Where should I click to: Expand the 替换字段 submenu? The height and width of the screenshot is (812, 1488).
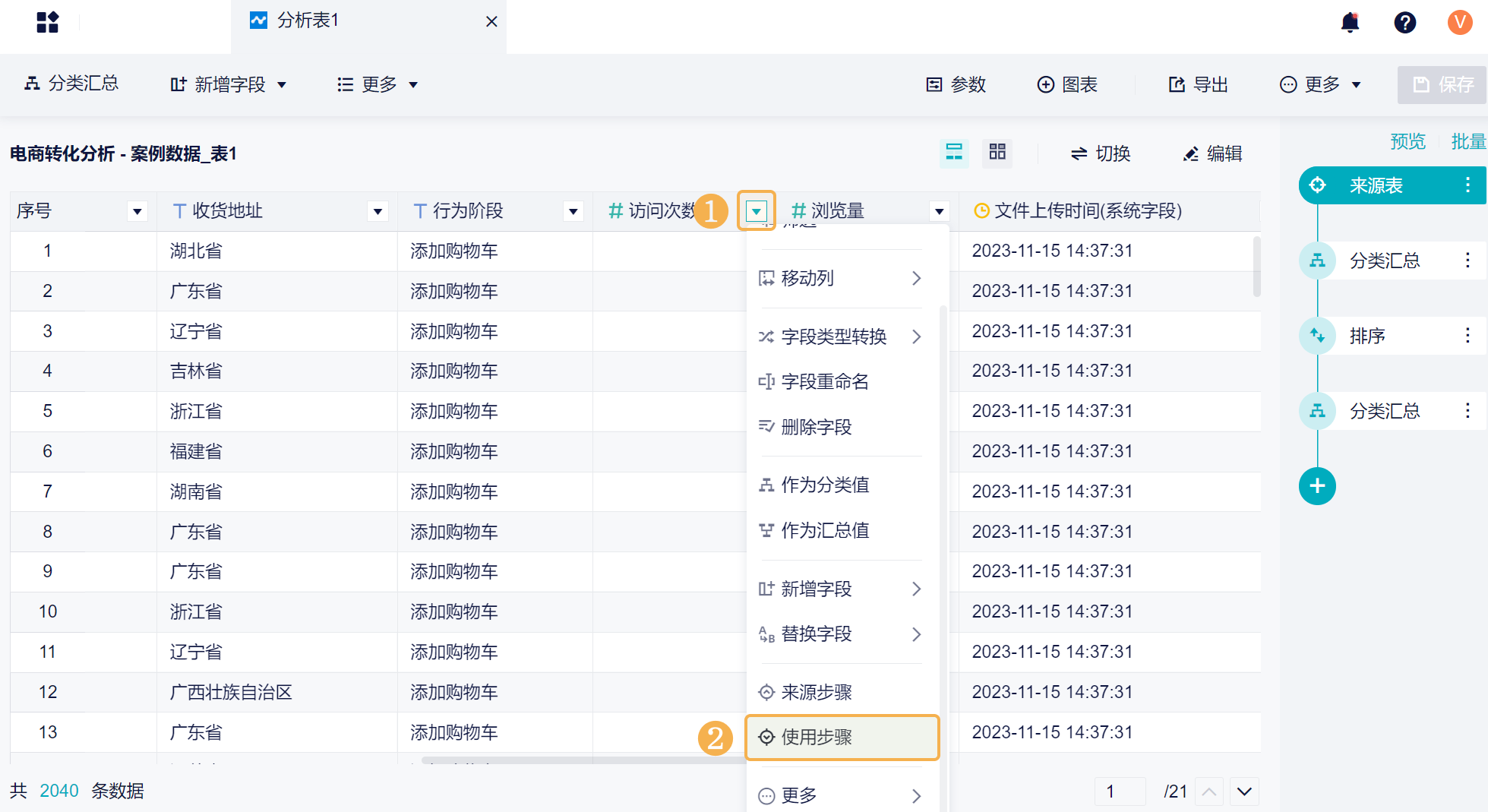[841, 633]
